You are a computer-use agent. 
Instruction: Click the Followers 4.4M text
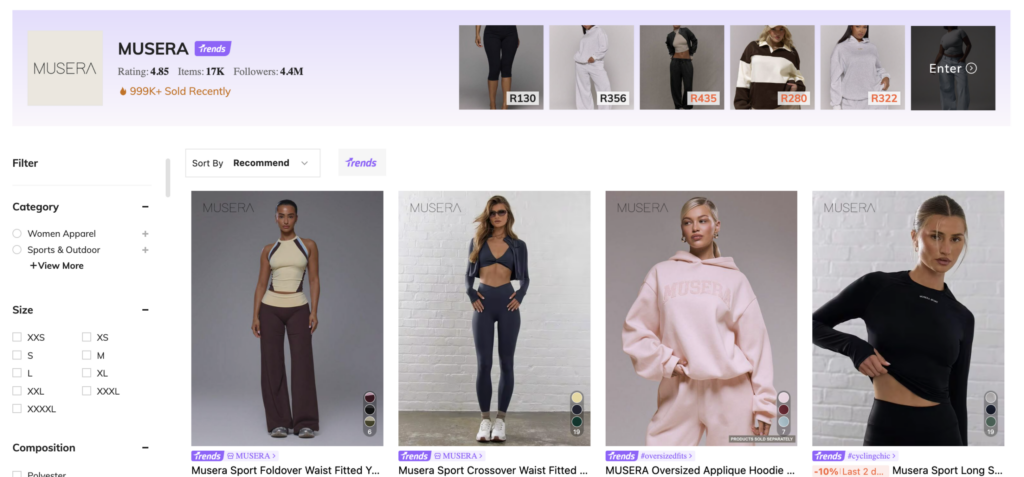coord(268,72)
